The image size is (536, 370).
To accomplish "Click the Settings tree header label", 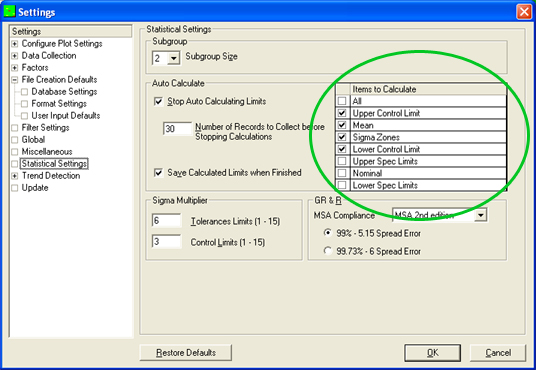I will (x=26, y=31).
